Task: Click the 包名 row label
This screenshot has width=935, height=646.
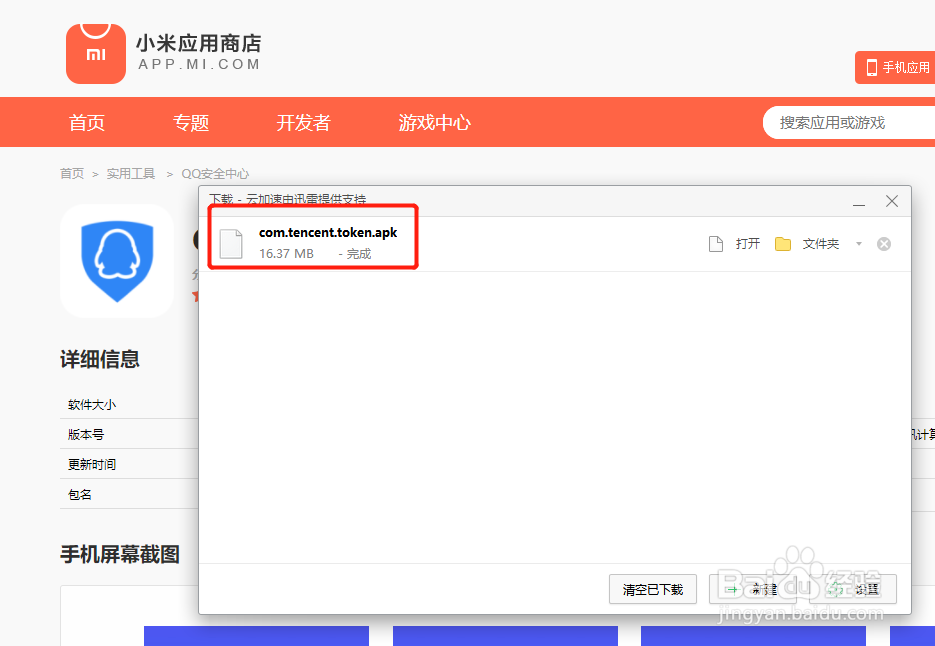Action: [80, 494]
